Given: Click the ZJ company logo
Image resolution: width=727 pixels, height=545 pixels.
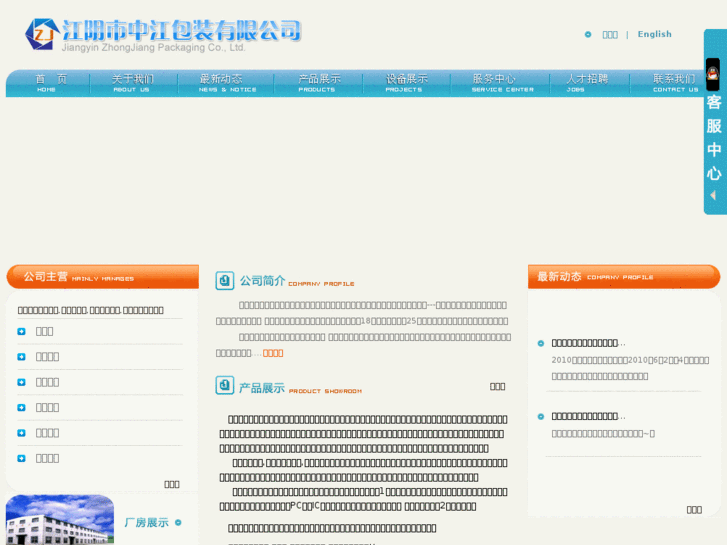Looking at the screenshot, I should pyautogui.click(x=42, y=34).
